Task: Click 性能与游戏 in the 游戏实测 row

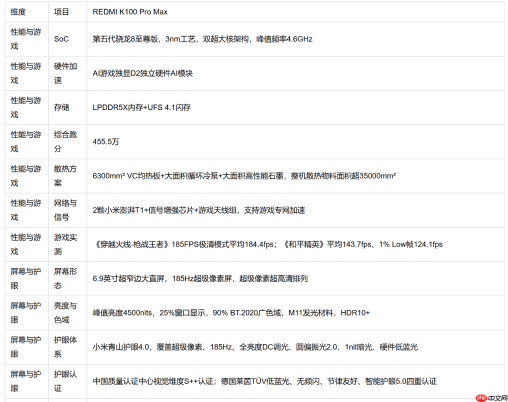Action: click(x=26, y=244)
